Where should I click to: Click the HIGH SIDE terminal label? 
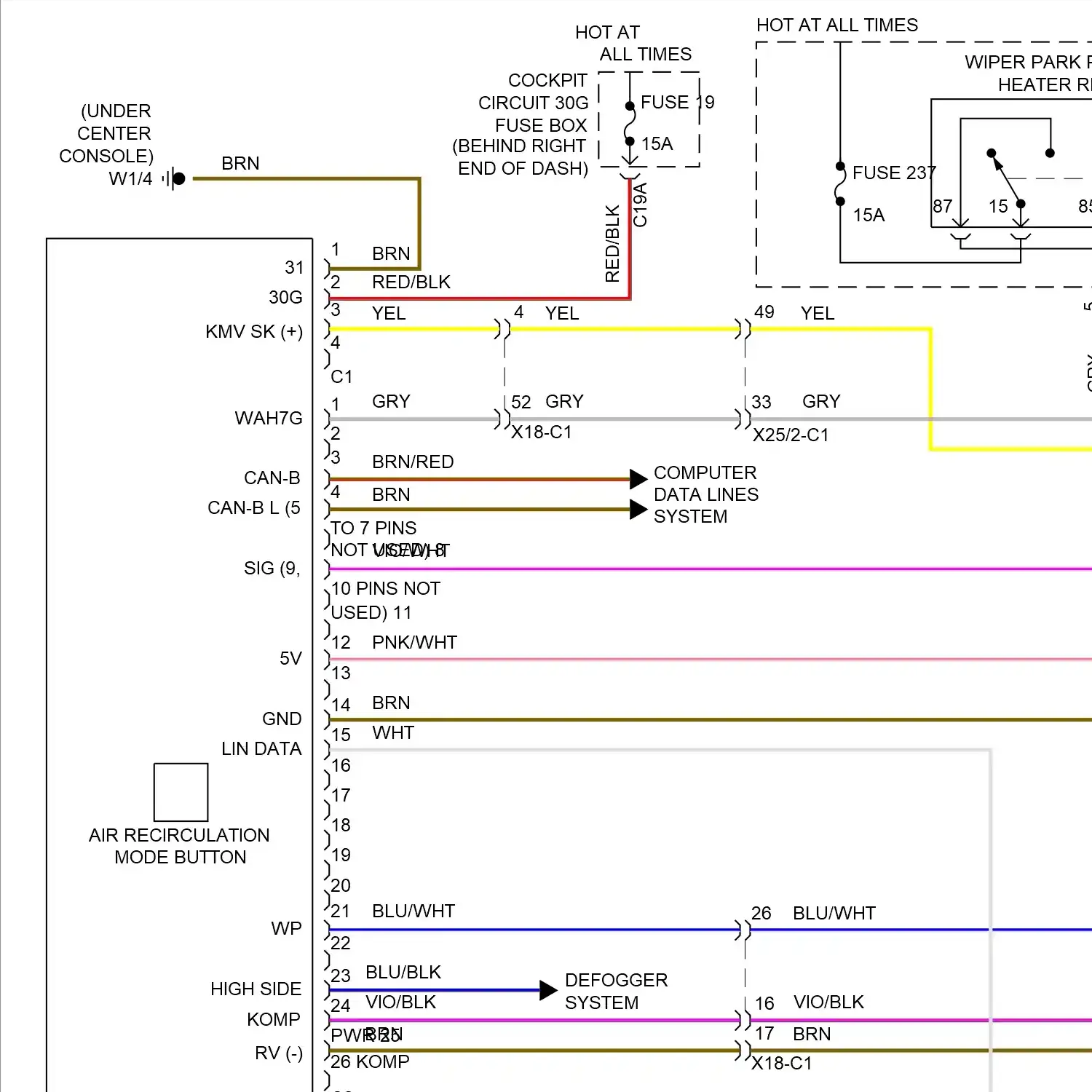coord(256,989)
